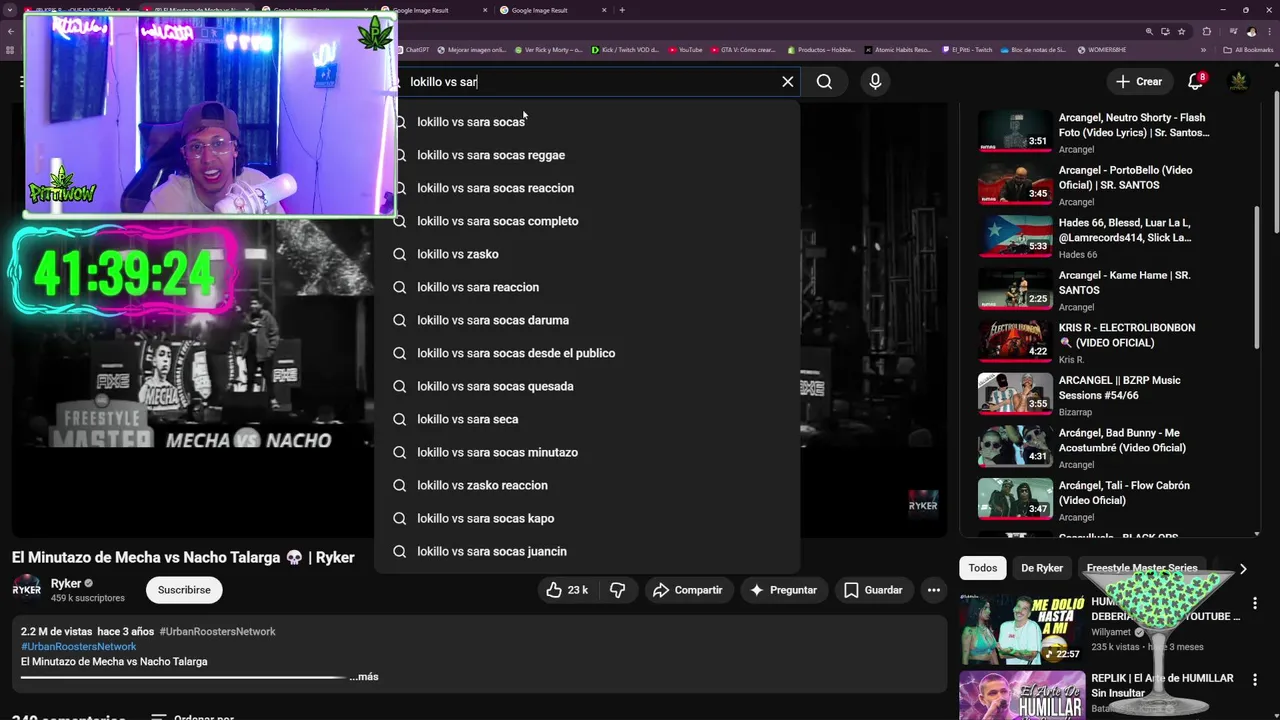Open Arcangel Neutro Shorty Flash Foto thumbnail
Image resolution: width=1280 pixels, height=720 pixels.
pos(1015,130)
